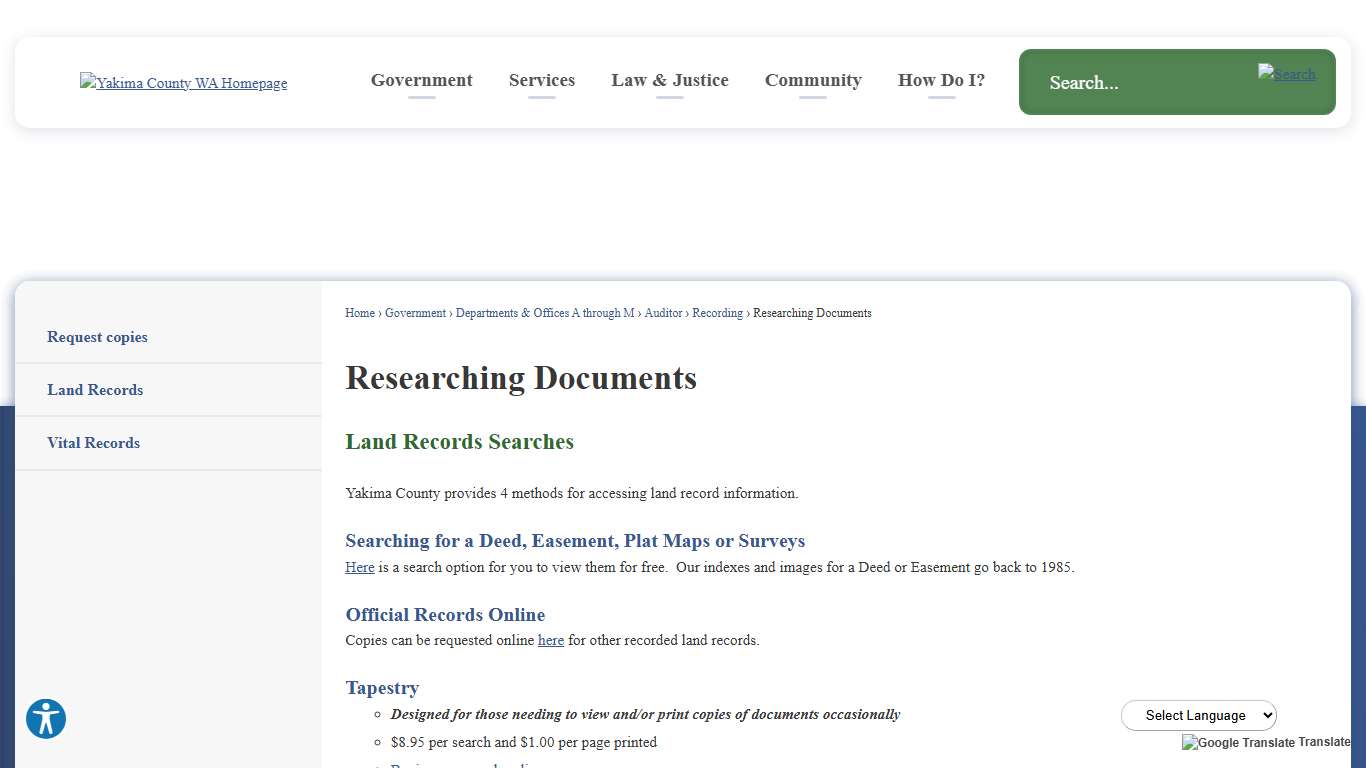
Task: Open the How Do I? menu
Action: pos(941,80)
